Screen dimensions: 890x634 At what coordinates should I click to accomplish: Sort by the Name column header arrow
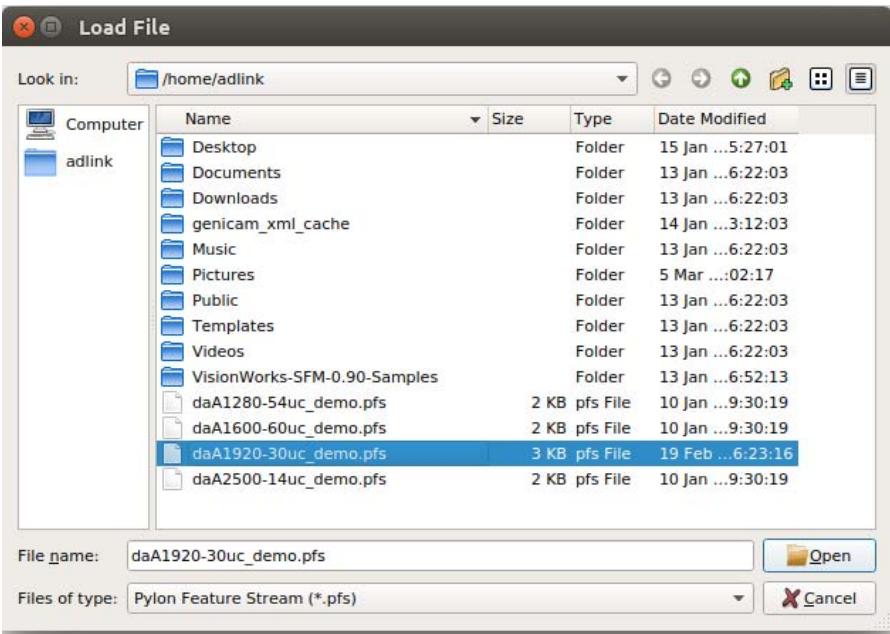[x=475, y=120]
